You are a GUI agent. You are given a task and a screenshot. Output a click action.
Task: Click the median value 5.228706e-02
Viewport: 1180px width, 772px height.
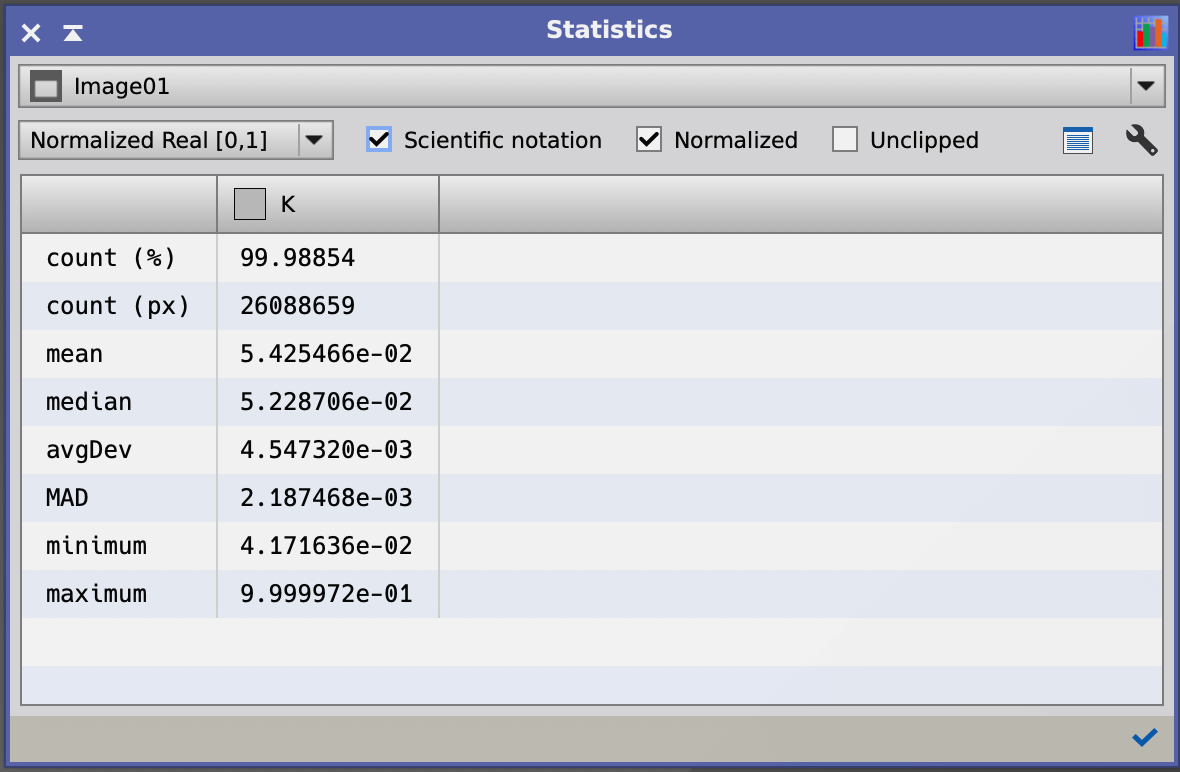click(x=326, y=402)
